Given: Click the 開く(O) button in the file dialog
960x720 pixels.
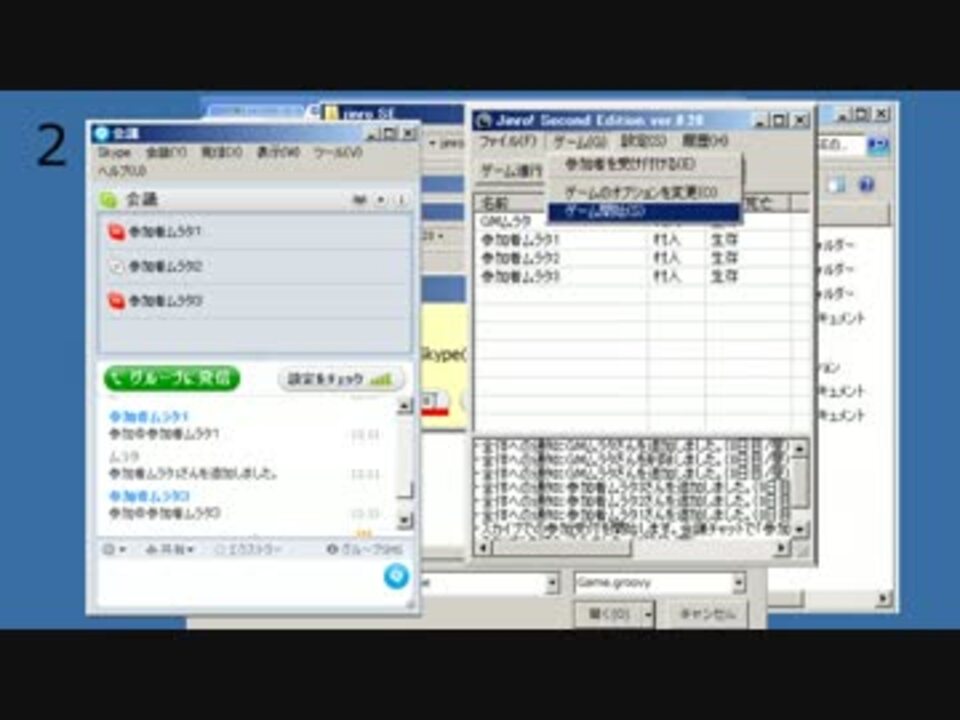Looking at the screenshot, I should 608,614.
